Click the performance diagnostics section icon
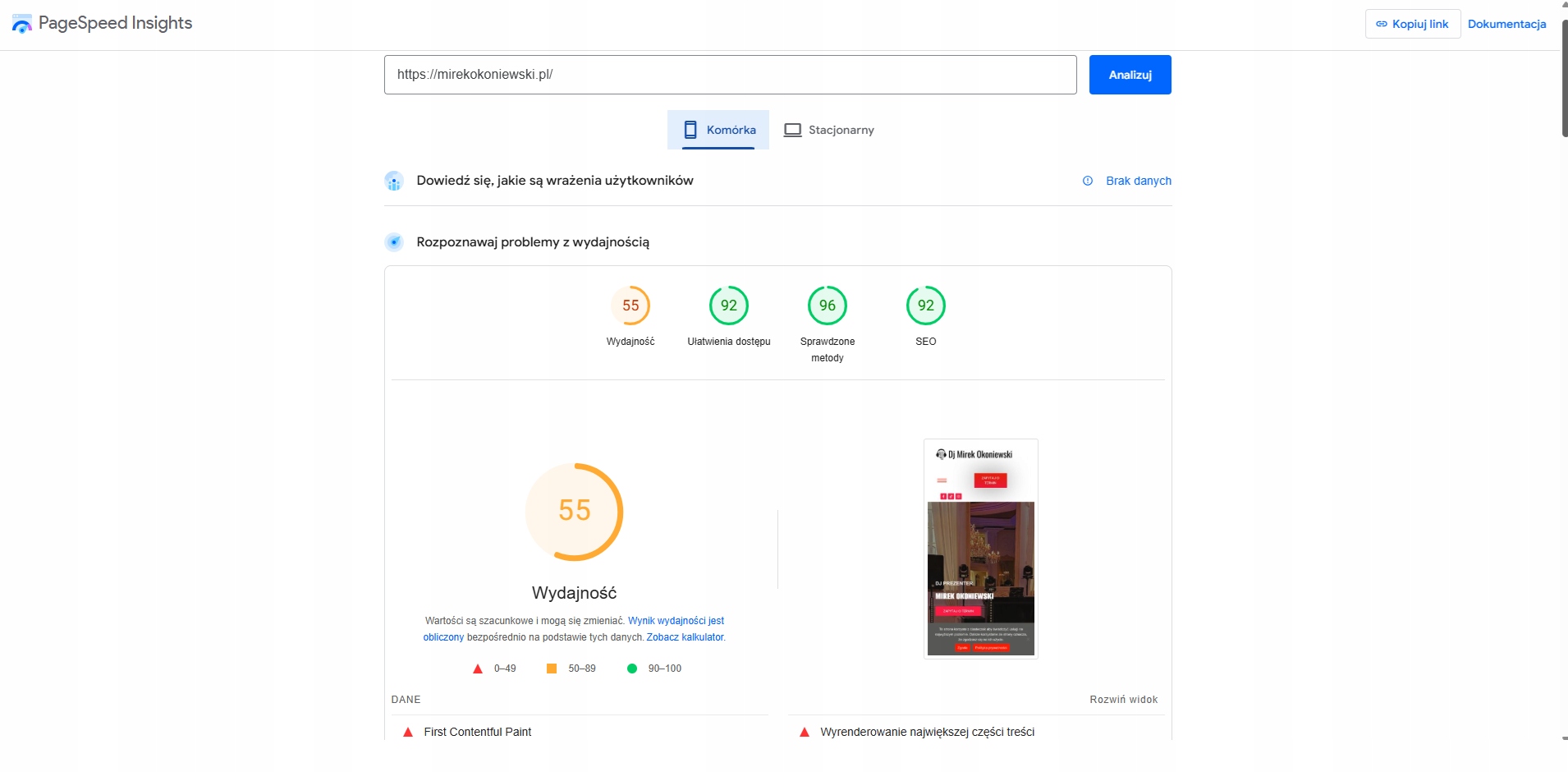Screen dimensions: 1568x772 click(x=394, y=242)
